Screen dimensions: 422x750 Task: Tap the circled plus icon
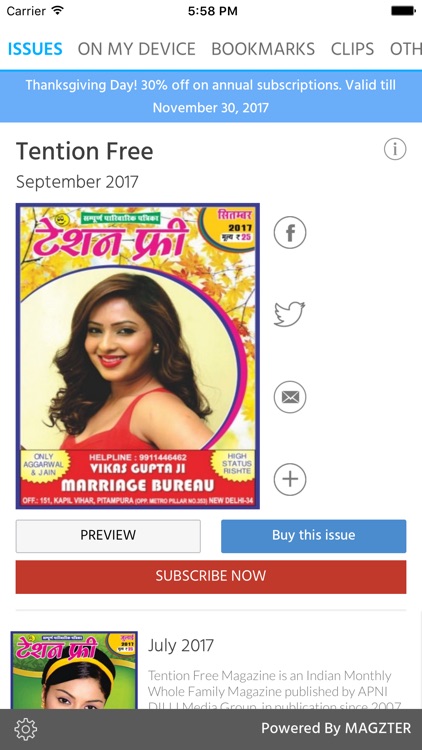(x=290, y=479)
